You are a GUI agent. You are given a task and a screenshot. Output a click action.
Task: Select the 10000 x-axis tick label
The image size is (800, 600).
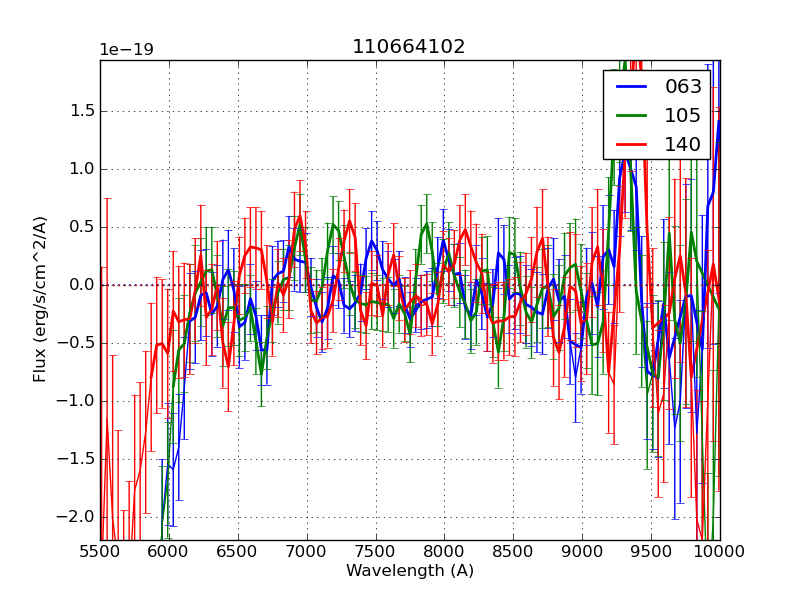[x=720, y=552]
